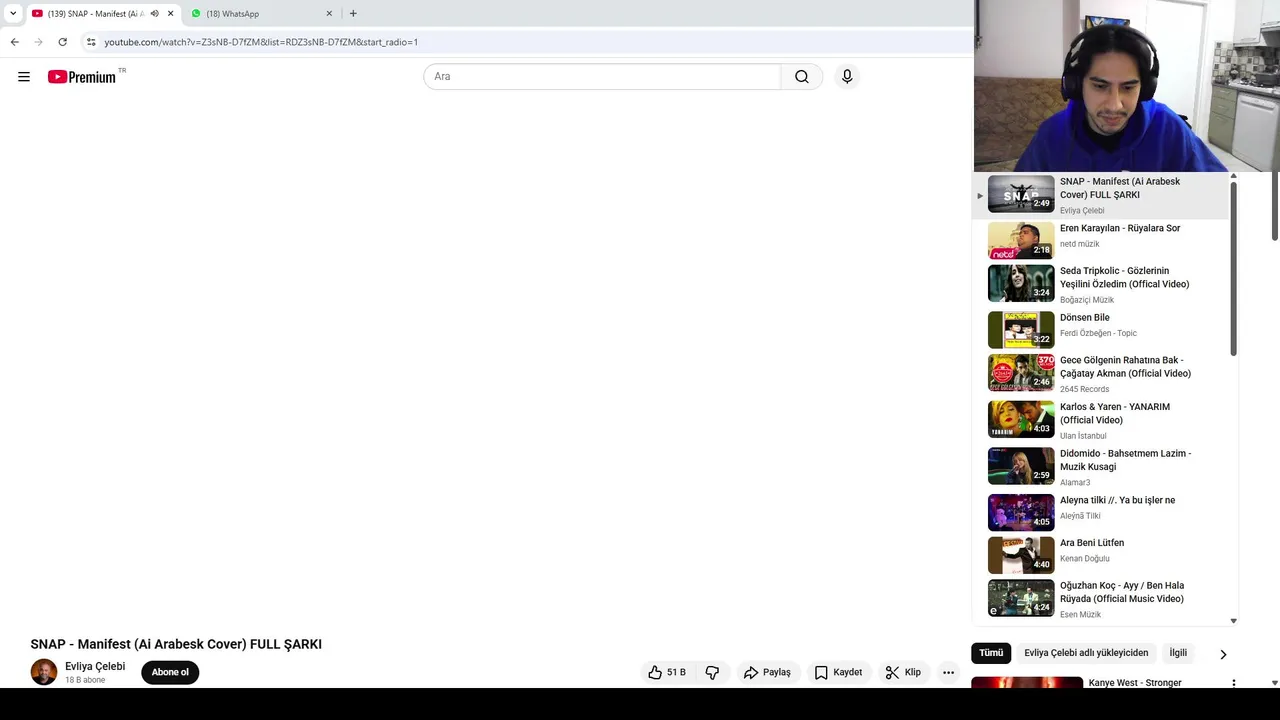Click 2645 Records channel text

(1084, 389)
